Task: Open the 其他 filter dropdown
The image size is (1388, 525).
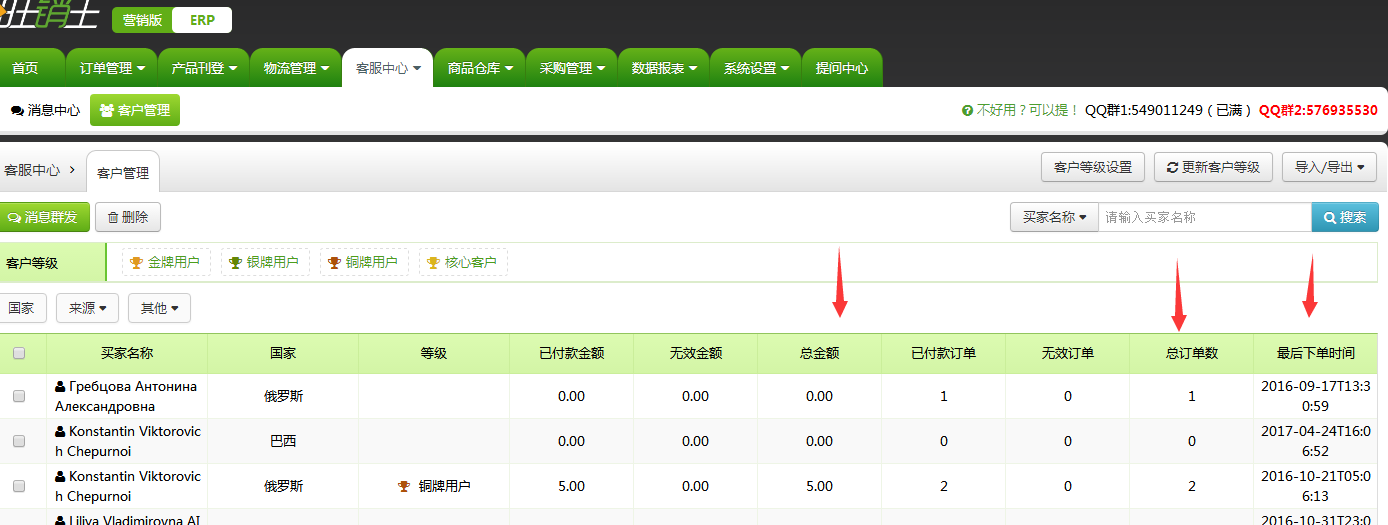Action: point(159,308)
